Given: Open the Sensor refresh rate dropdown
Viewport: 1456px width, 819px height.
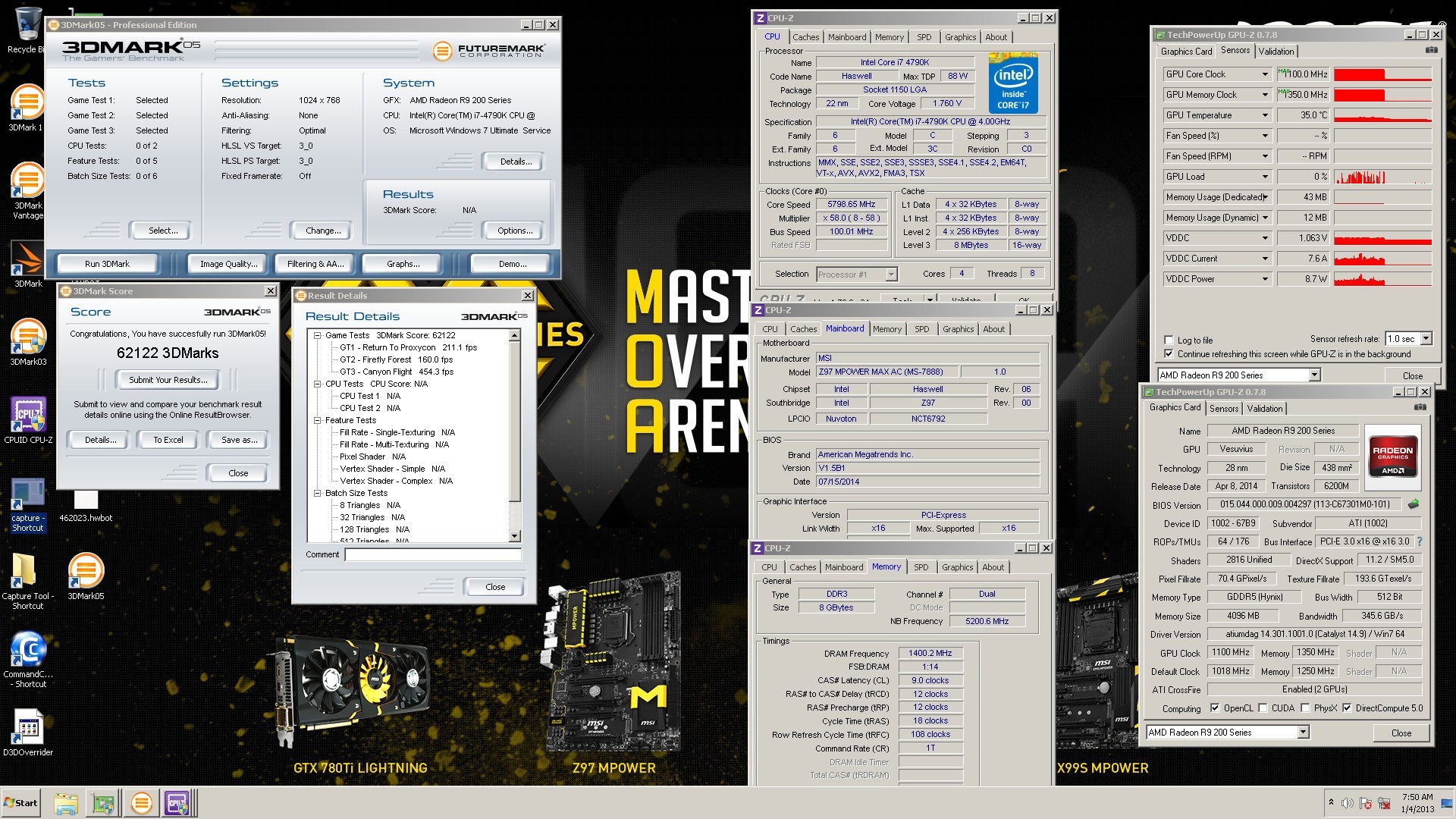Looking at the screenshot, I should (1426, 339).
